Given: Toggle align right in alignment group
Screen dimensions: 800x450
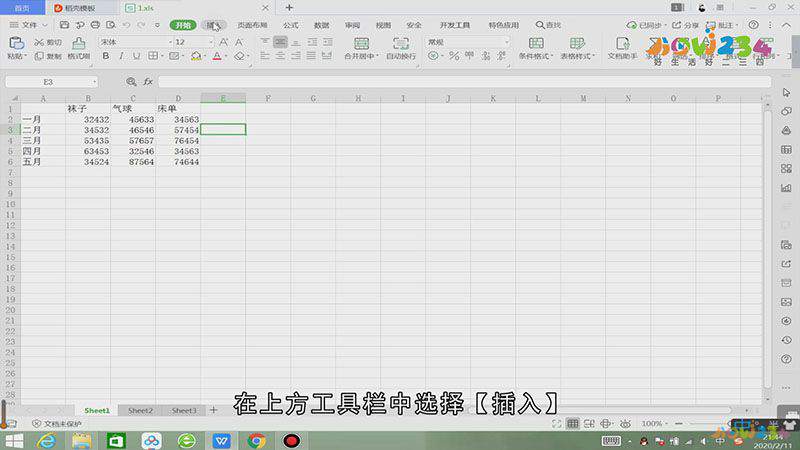Looking at the screenshot, I should [296, 56].
